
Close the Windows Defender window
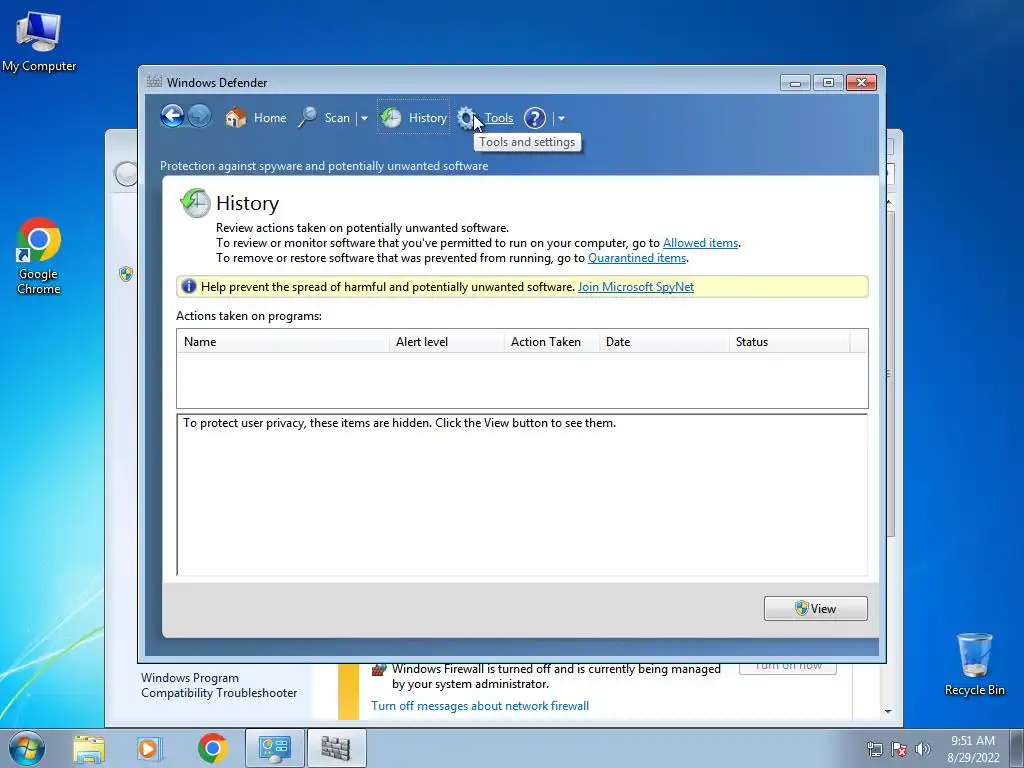click(x=861, y=83)
